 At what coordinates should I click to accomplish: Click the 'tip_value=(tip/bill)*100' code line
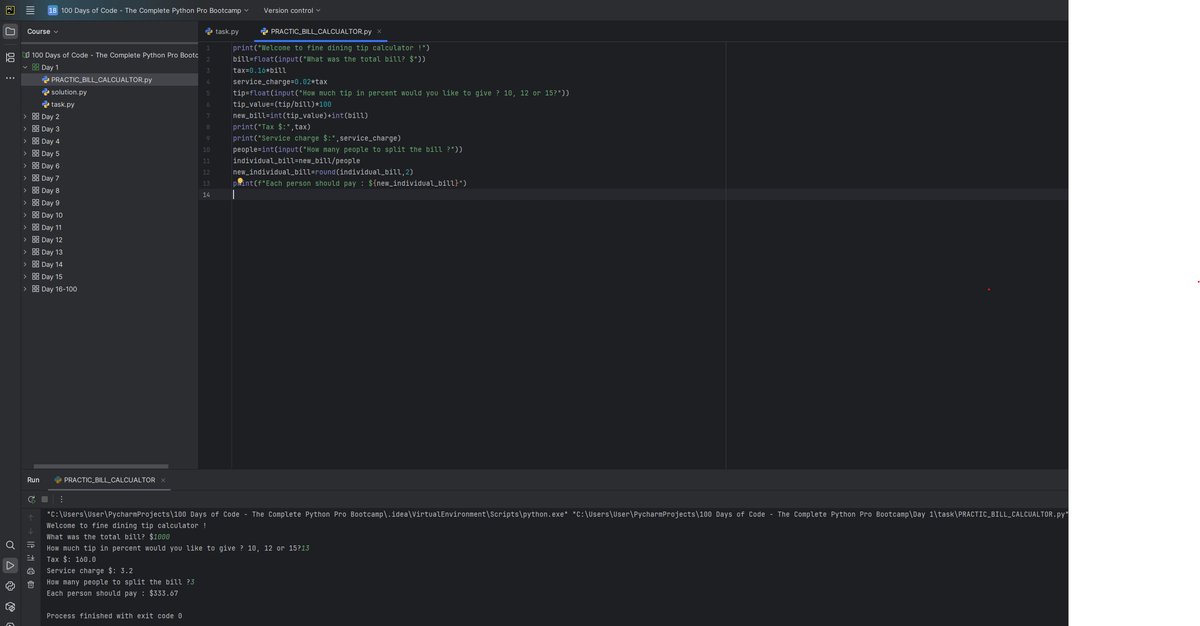point(282,104)
